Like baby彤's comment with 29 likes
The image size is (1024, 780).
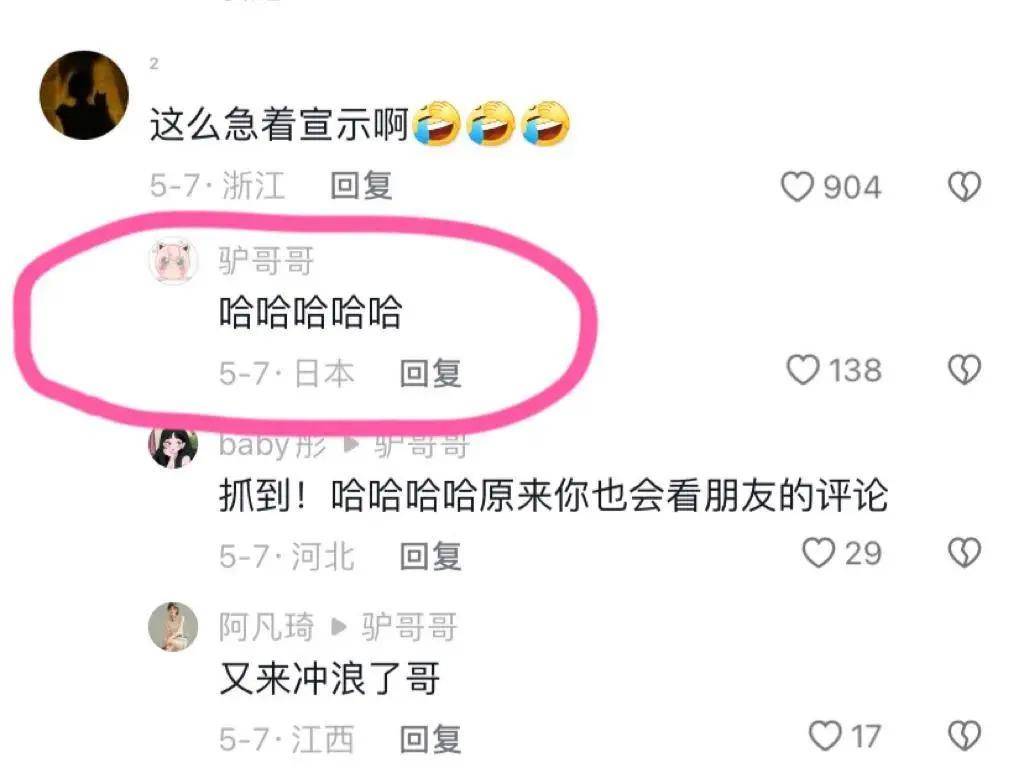pos(818,553)
